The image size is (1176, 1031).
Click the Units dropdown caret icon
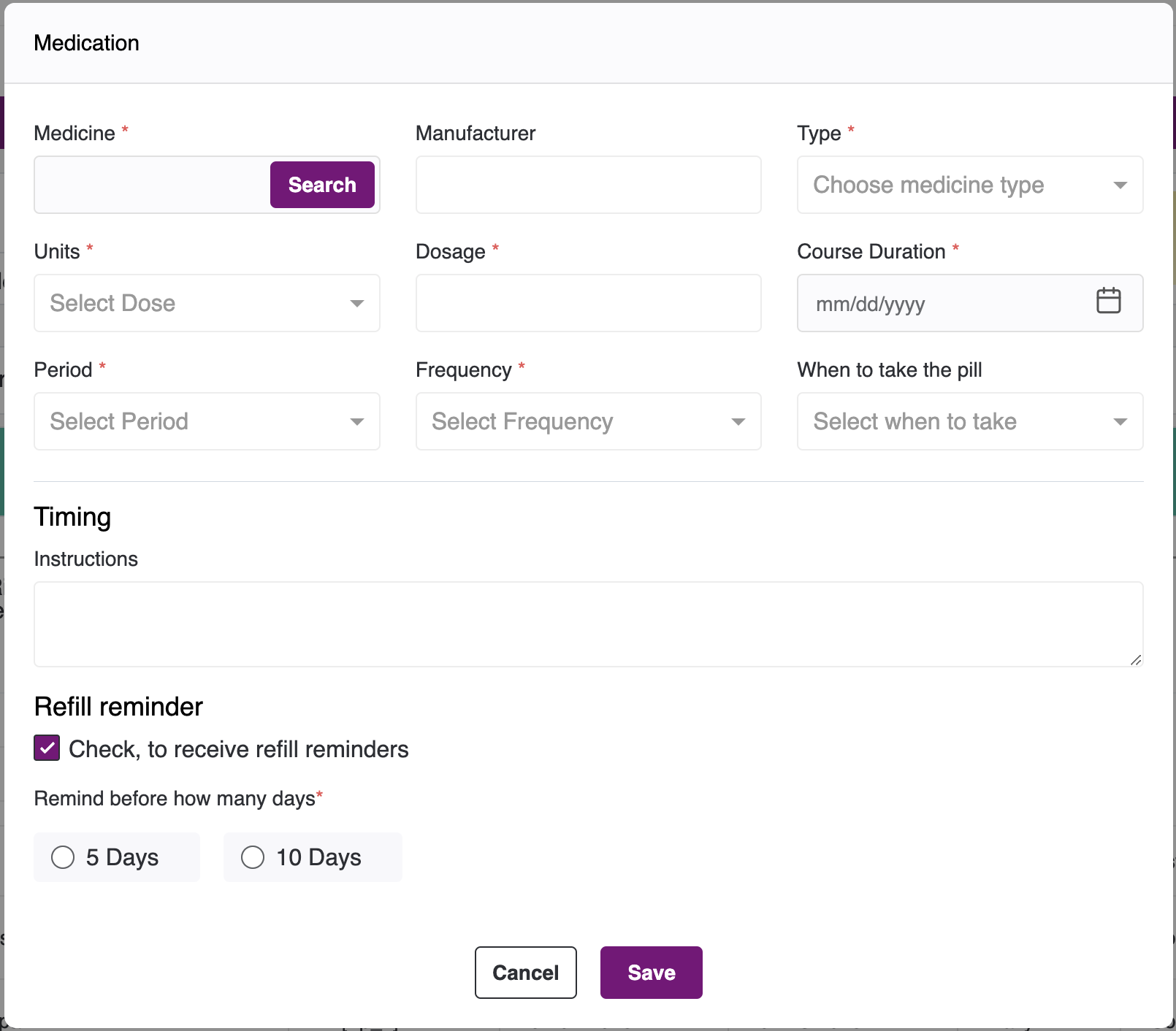point(356,304)
